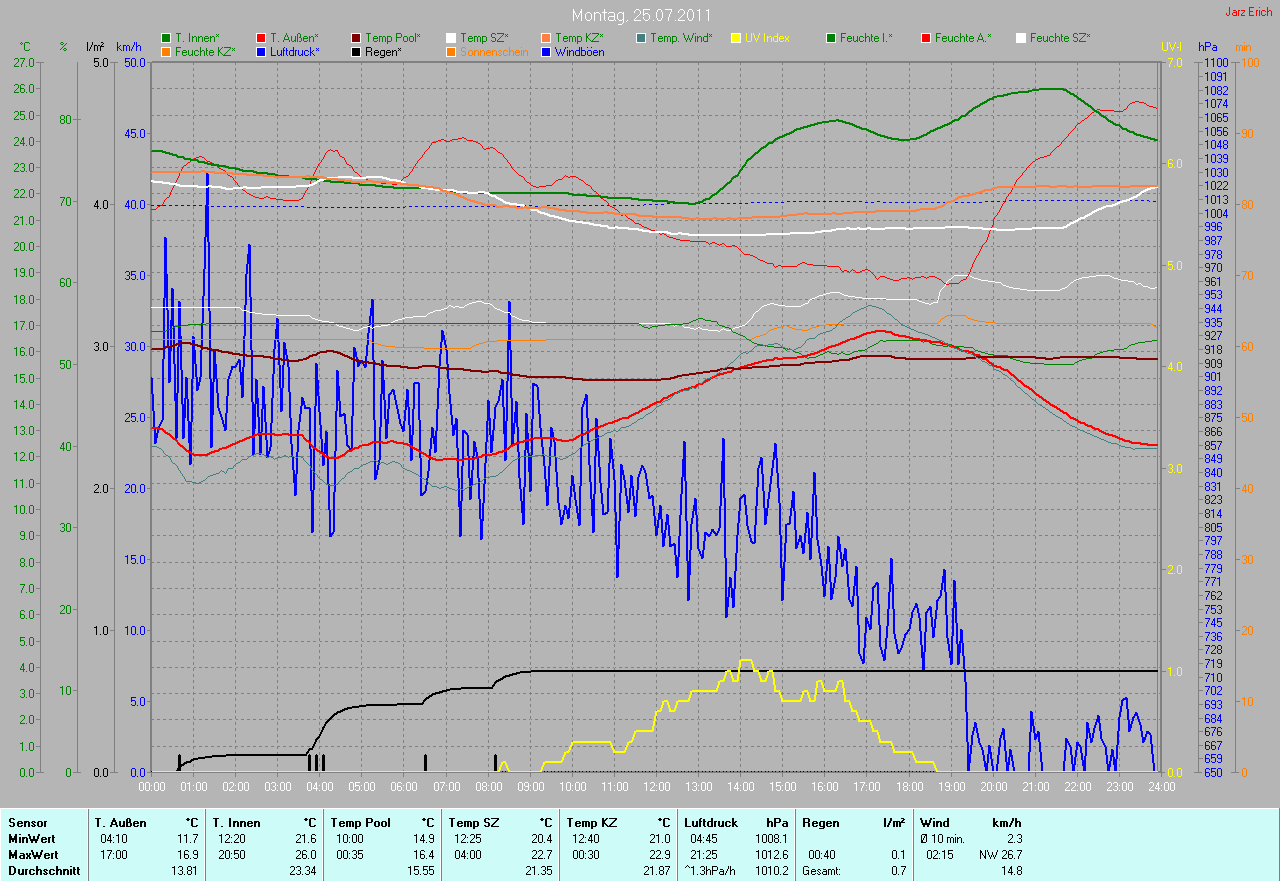The width and height of the screenshot is (1280, 881).
Task: Click the green T. Innen legend swatch
Action: tap(166, 38)
